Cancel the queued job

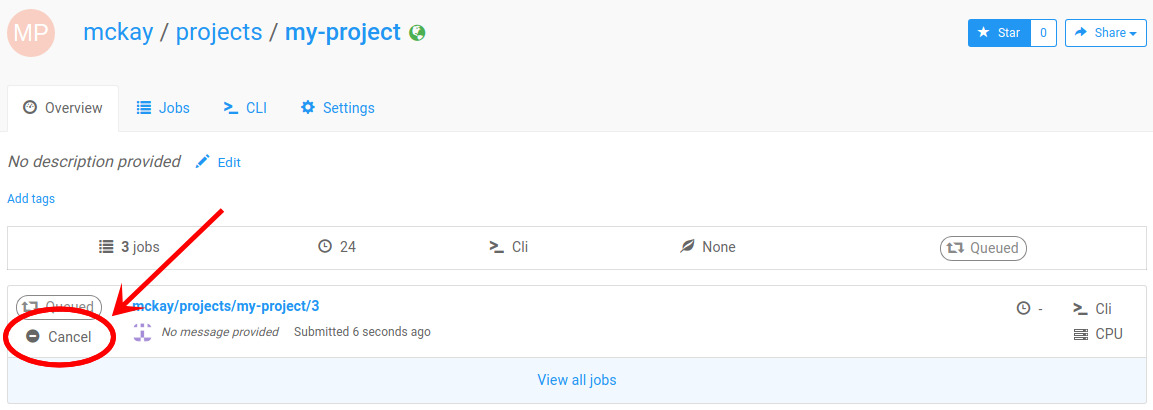[59, 337]
